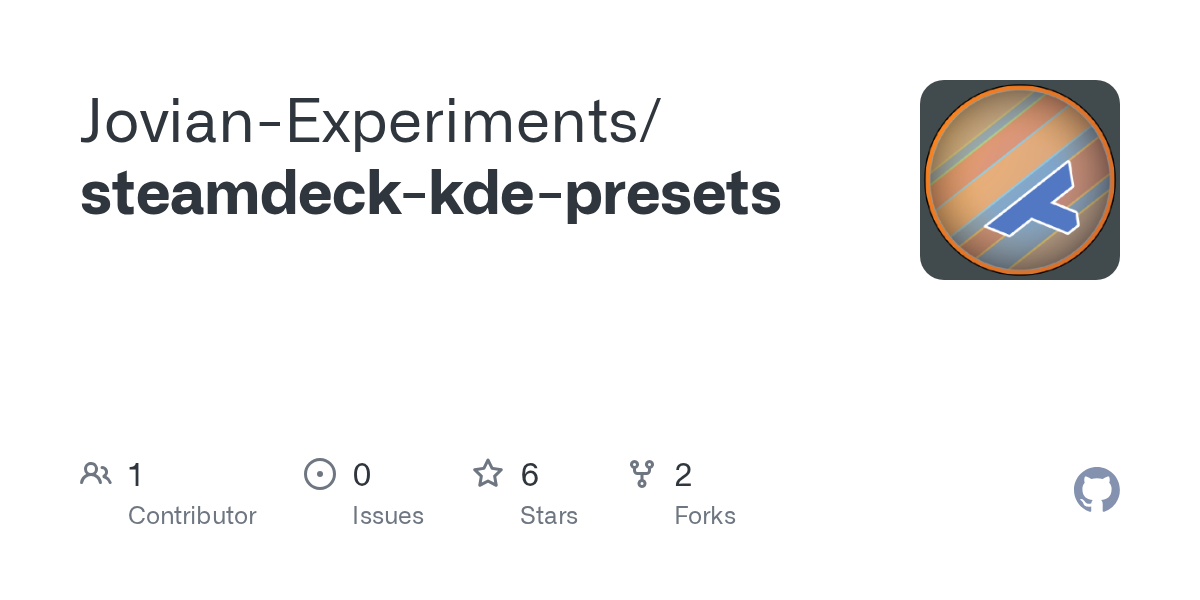
Task: Open the Jovian-Experiments owner name
Action: pyautogui.click(x=355, y=122)
